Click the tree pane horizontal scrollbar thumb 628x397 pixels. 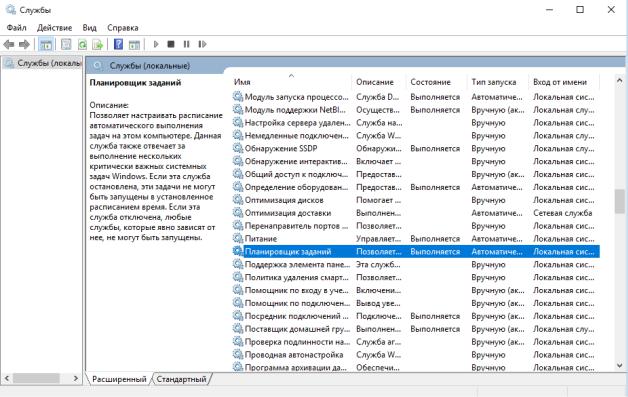[x=36, y=378]
